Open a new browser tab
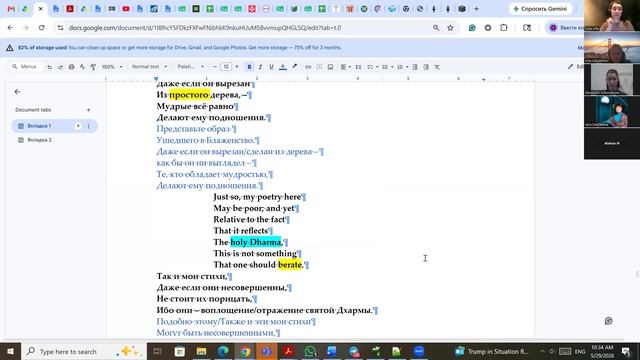The height and width of the screenshot is (360, 640). [x=476, y=9]
